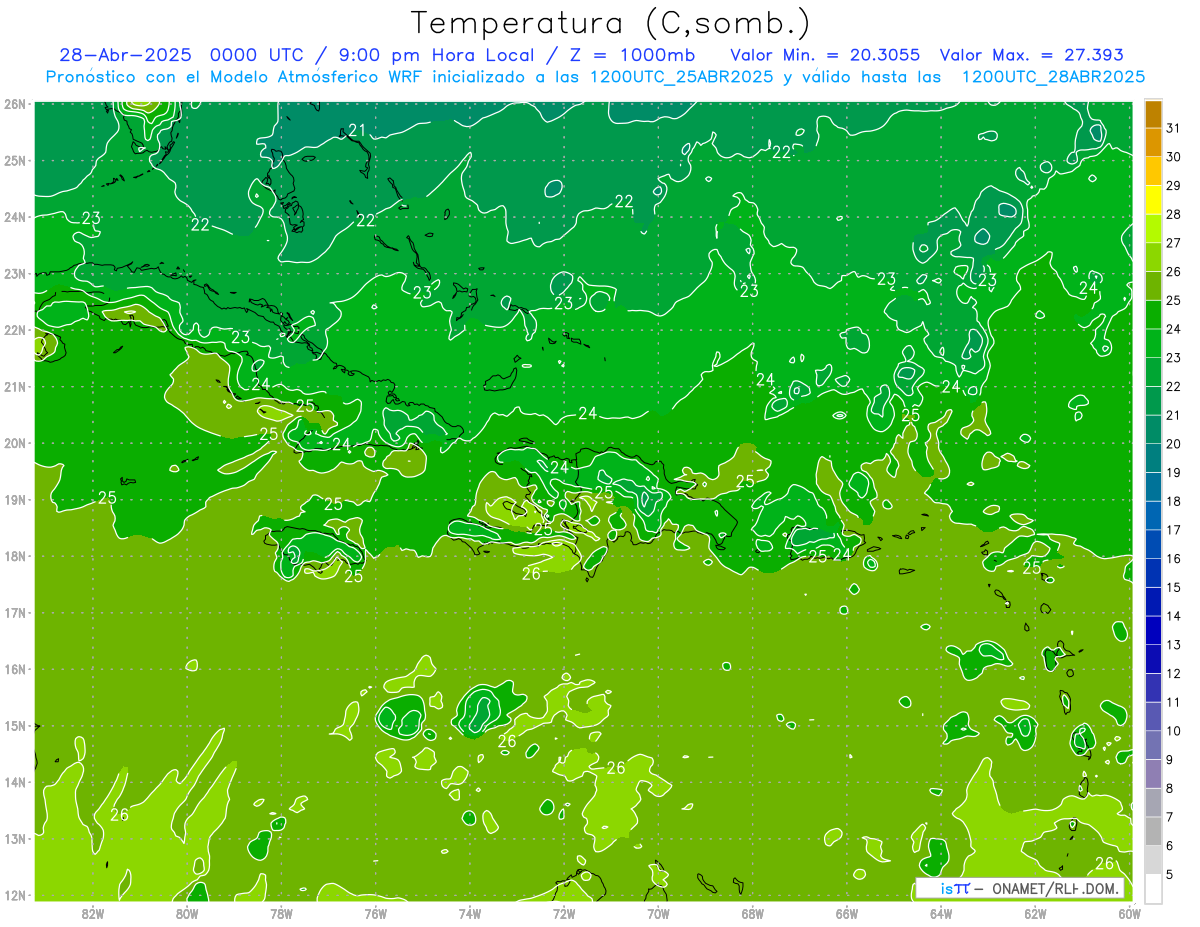Click legend value 15
This screenshot has height=927, width=1200.
click(x=1173, y=587)
